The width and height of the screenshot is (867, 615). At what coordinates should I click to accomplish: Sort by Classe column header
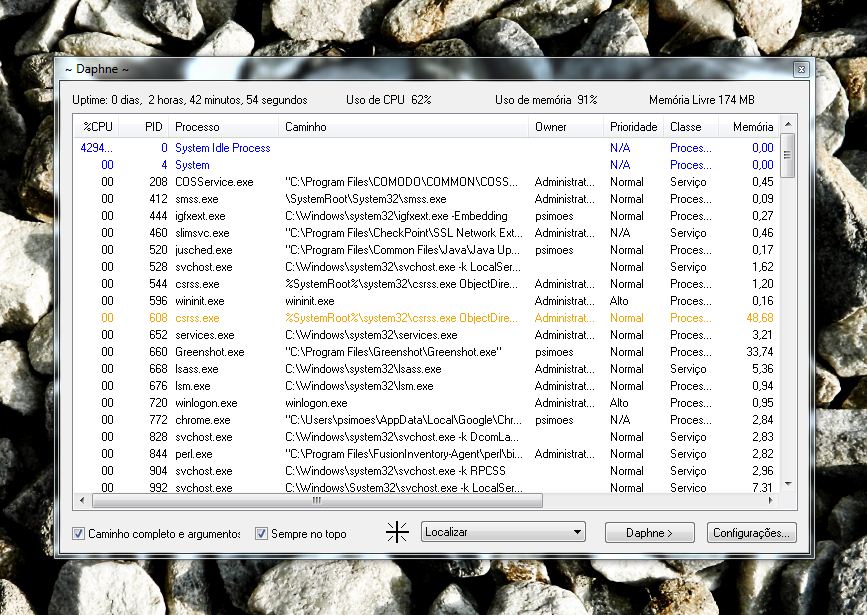pos(691,127)
